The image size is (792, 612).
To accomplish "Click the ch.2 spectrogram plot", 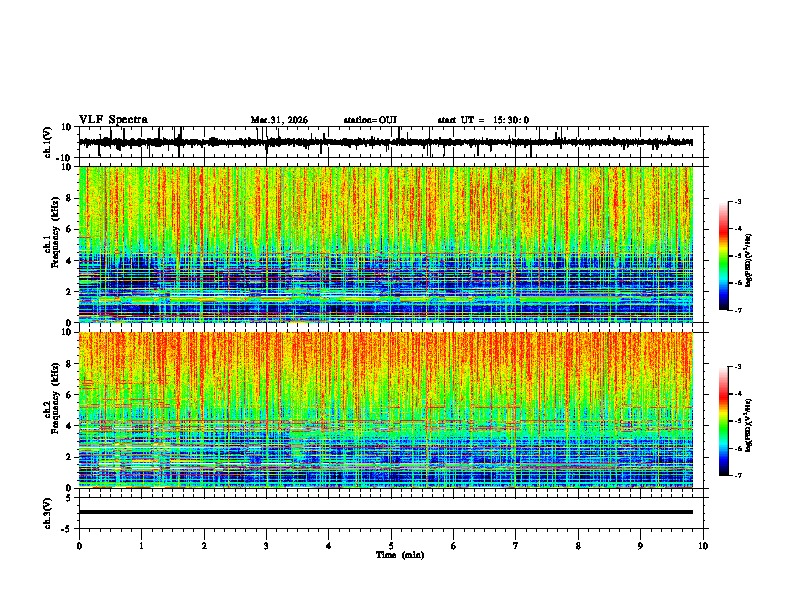I will coord(386,410).
